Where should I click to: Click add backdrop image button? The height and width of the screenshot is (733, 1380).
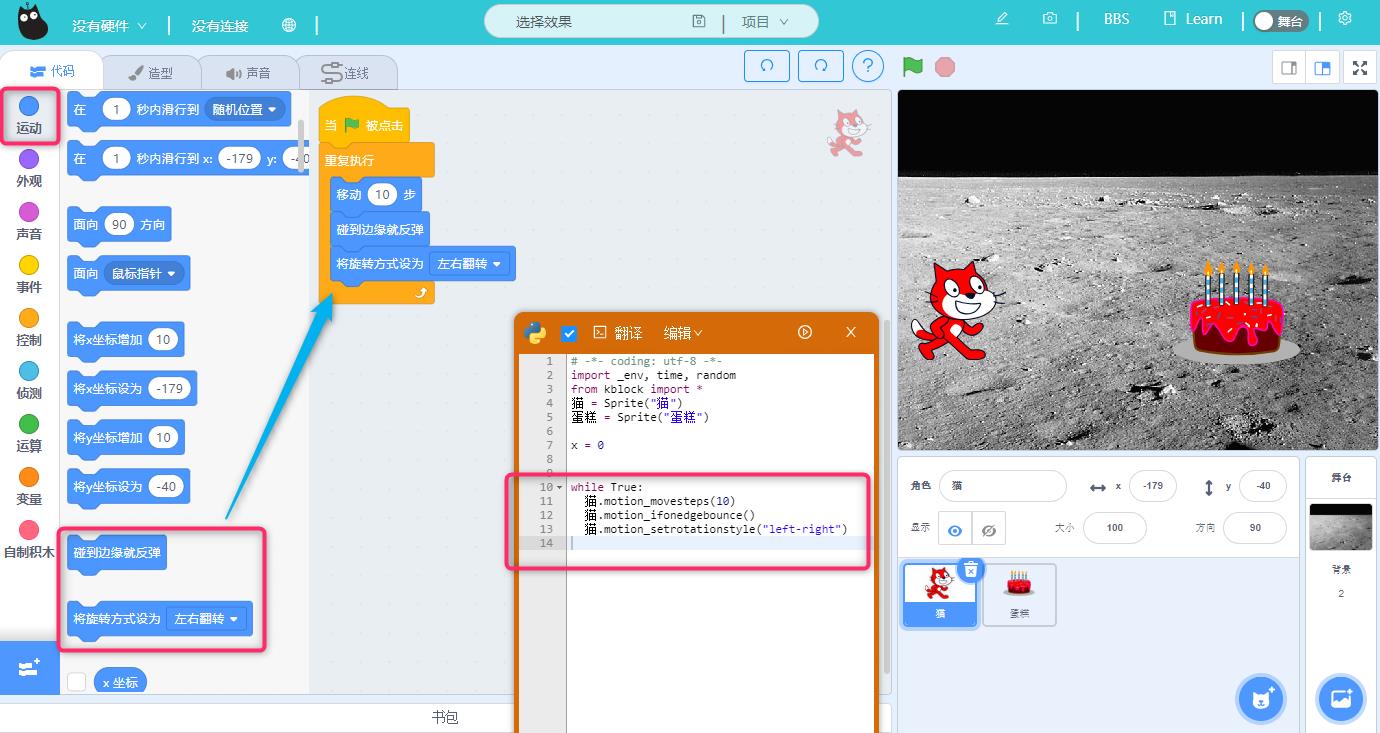pyautogui.click(x=1340, y=697)
